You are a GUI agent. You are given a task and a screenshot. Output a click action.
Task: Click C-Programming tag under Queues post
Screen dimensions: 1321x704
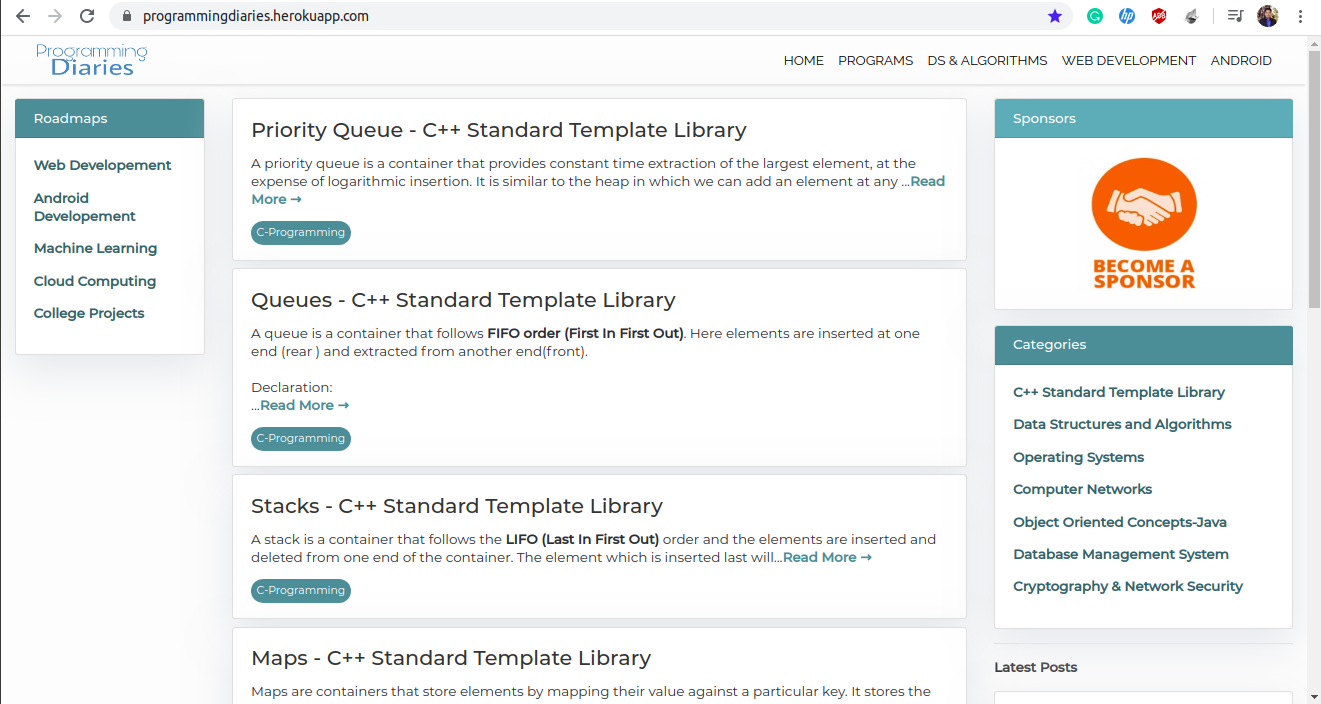[x=301, y=438]
